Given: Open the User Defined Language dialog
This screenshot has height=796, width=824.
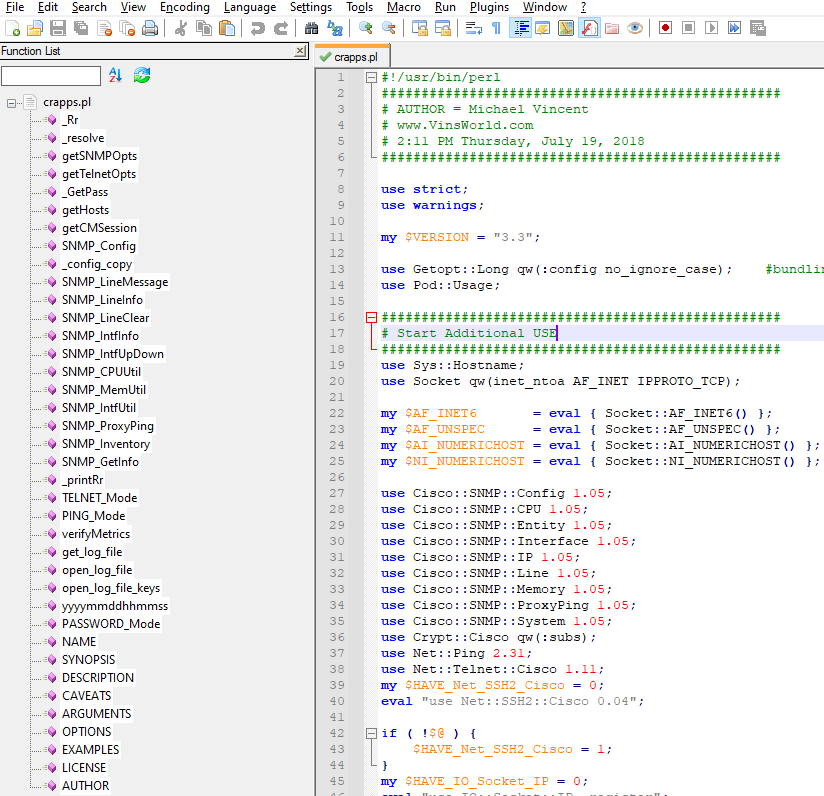Looking at the screenshot, I should 543,28.
